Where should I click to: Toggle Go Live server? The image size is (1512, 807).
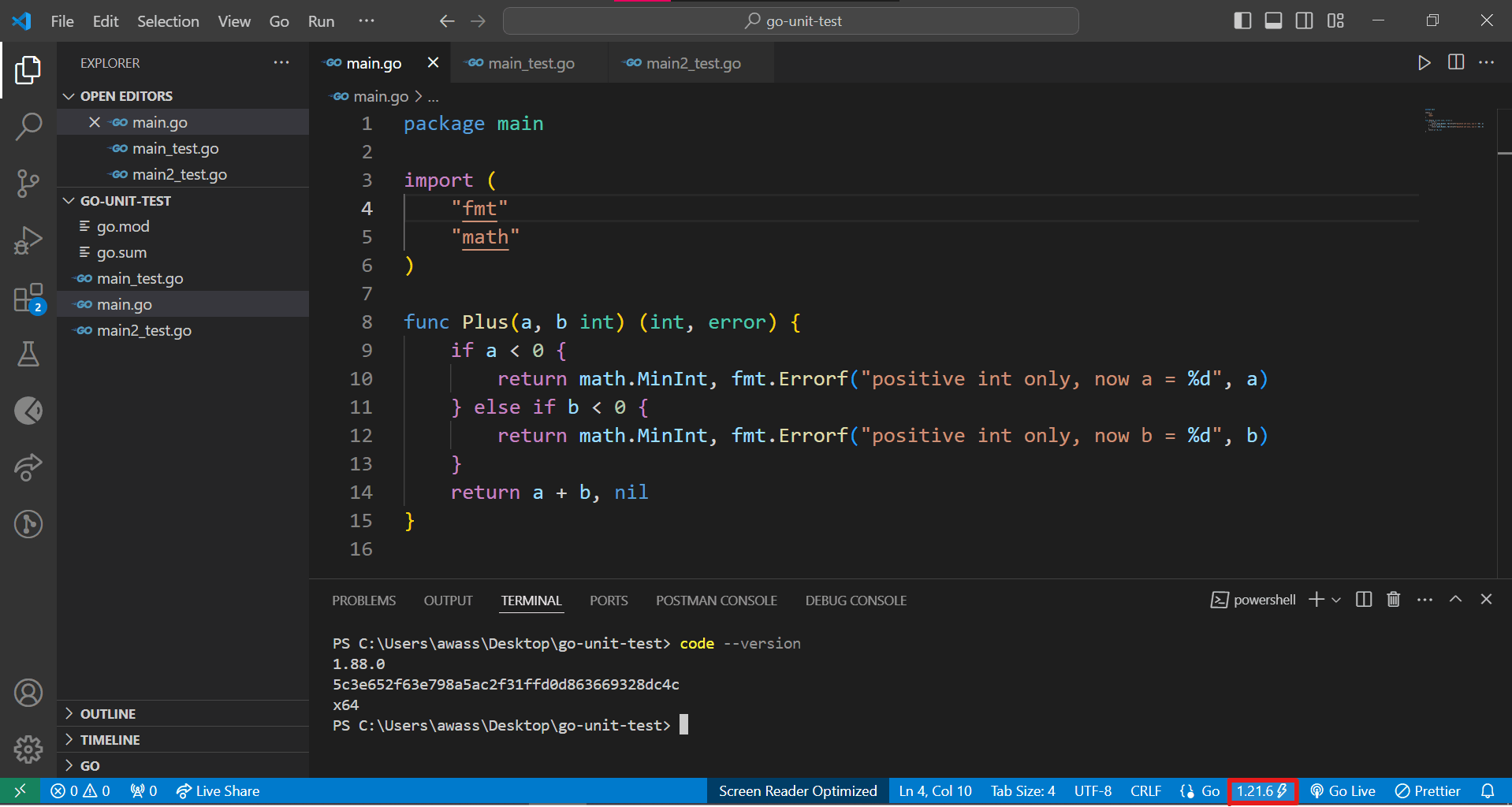1343,791
